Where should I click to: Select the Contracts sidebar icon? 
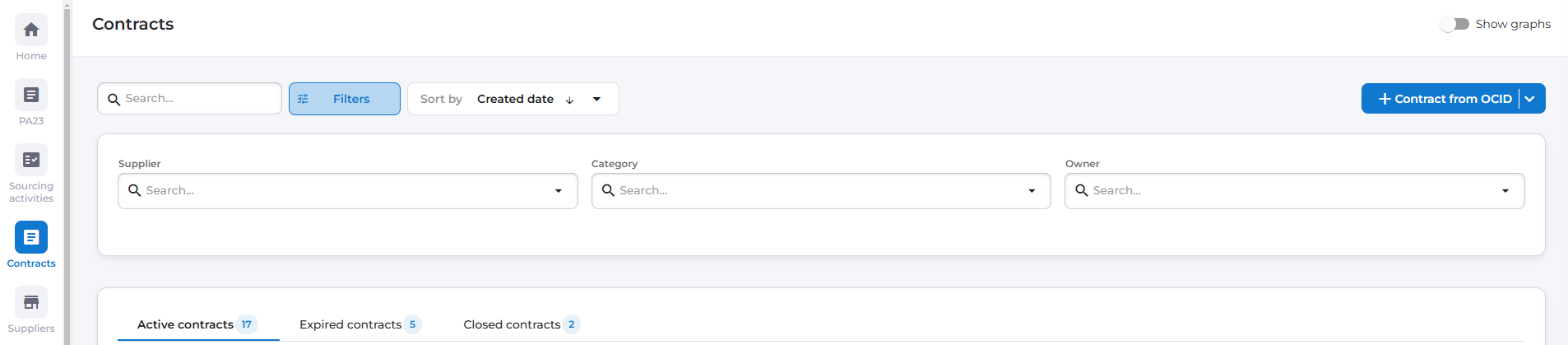(31, 238)
